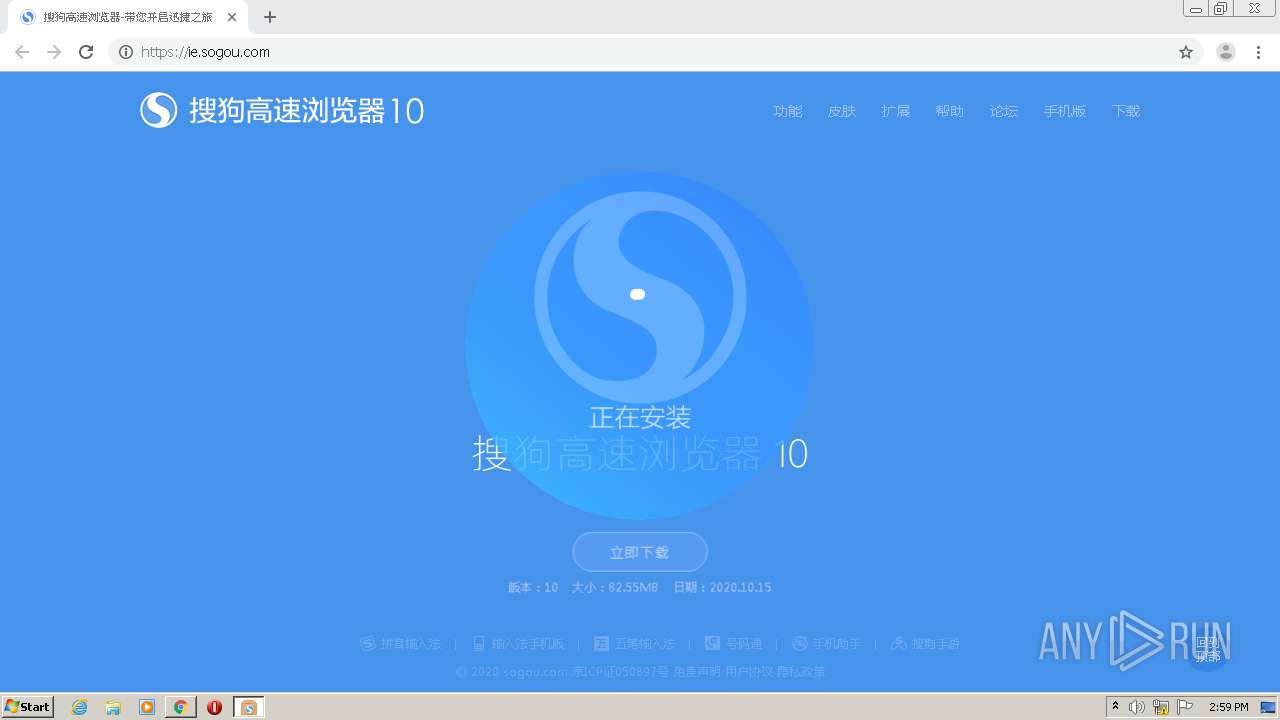Open the red Opera icon in taskbar
1280x720 pixels.
(214, 707)
